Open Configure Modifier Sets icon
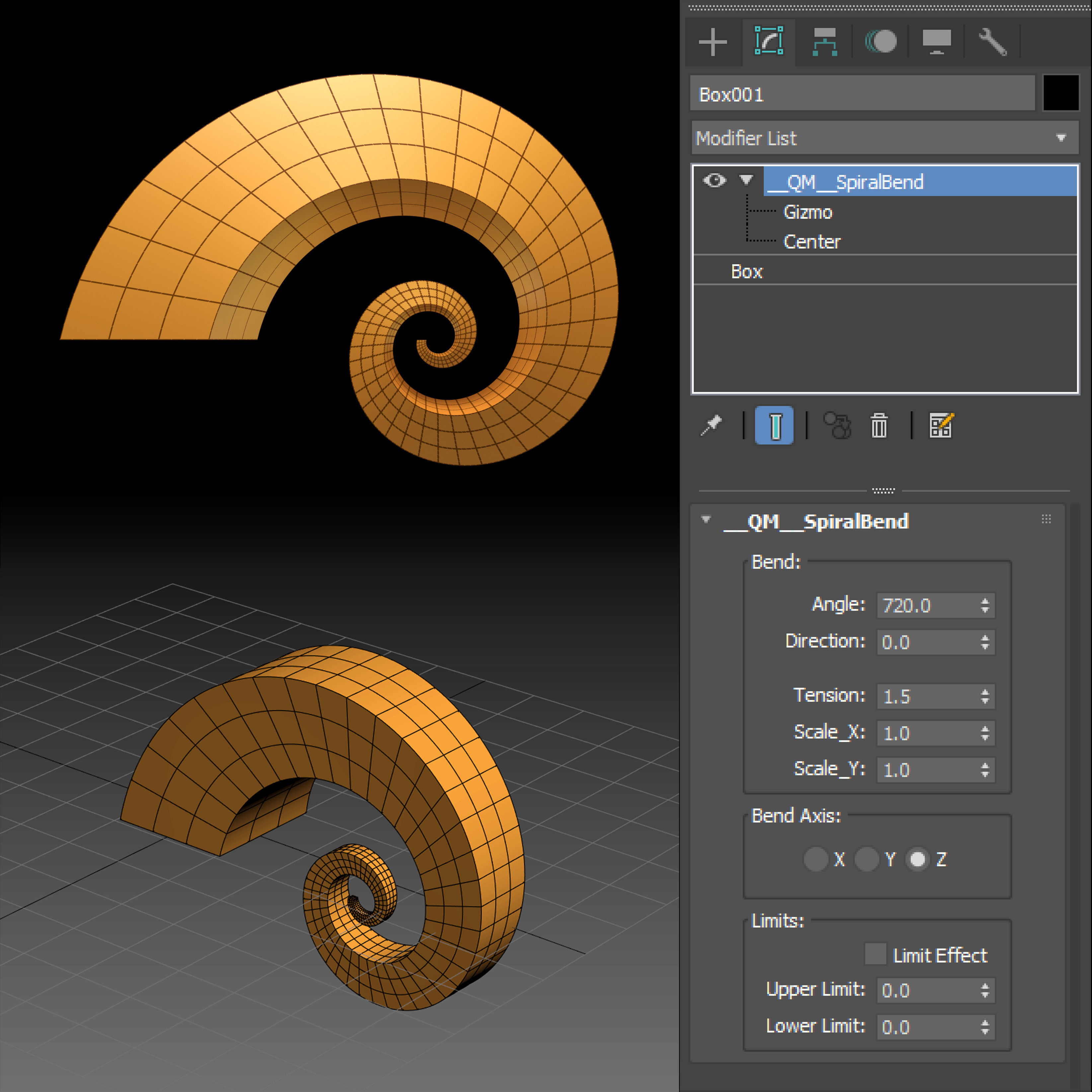The image size is (1092, 1092). click(942, 425)
